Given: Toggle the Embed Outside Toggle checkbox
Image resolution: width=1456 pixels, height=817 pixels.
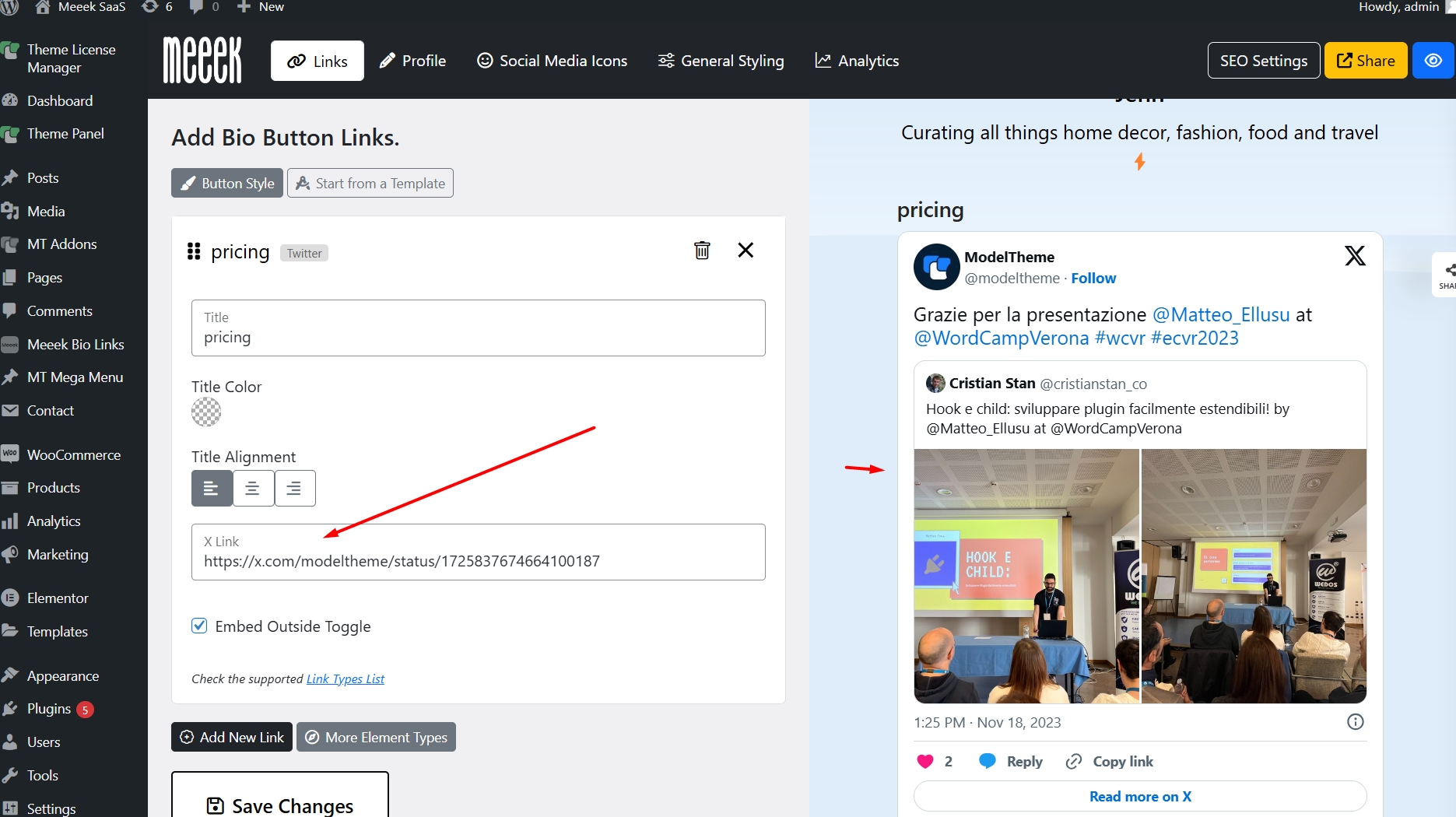Looking at the screenshot, I should click(200, 626).
